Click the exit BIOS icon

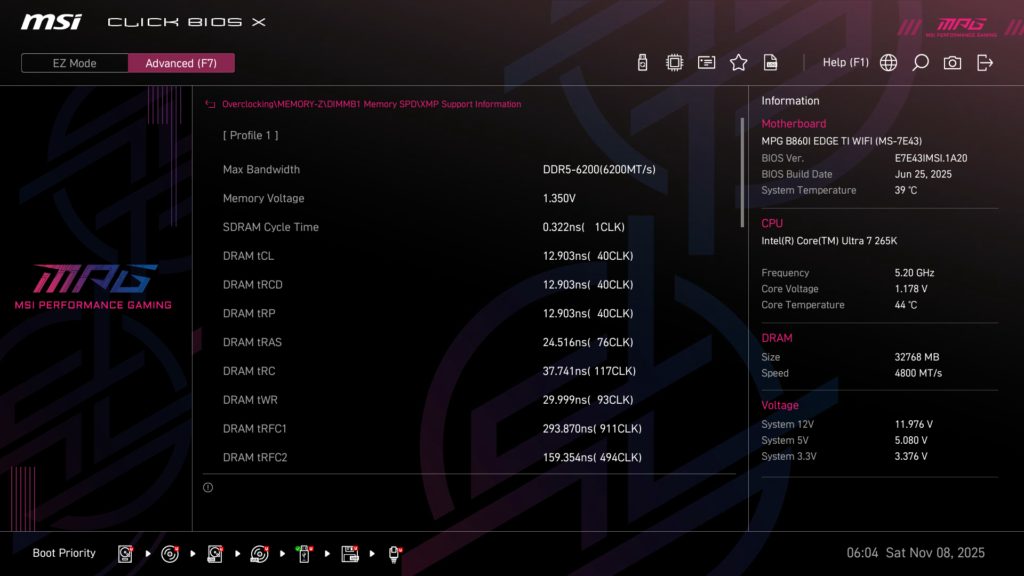[x=985, y=61]
